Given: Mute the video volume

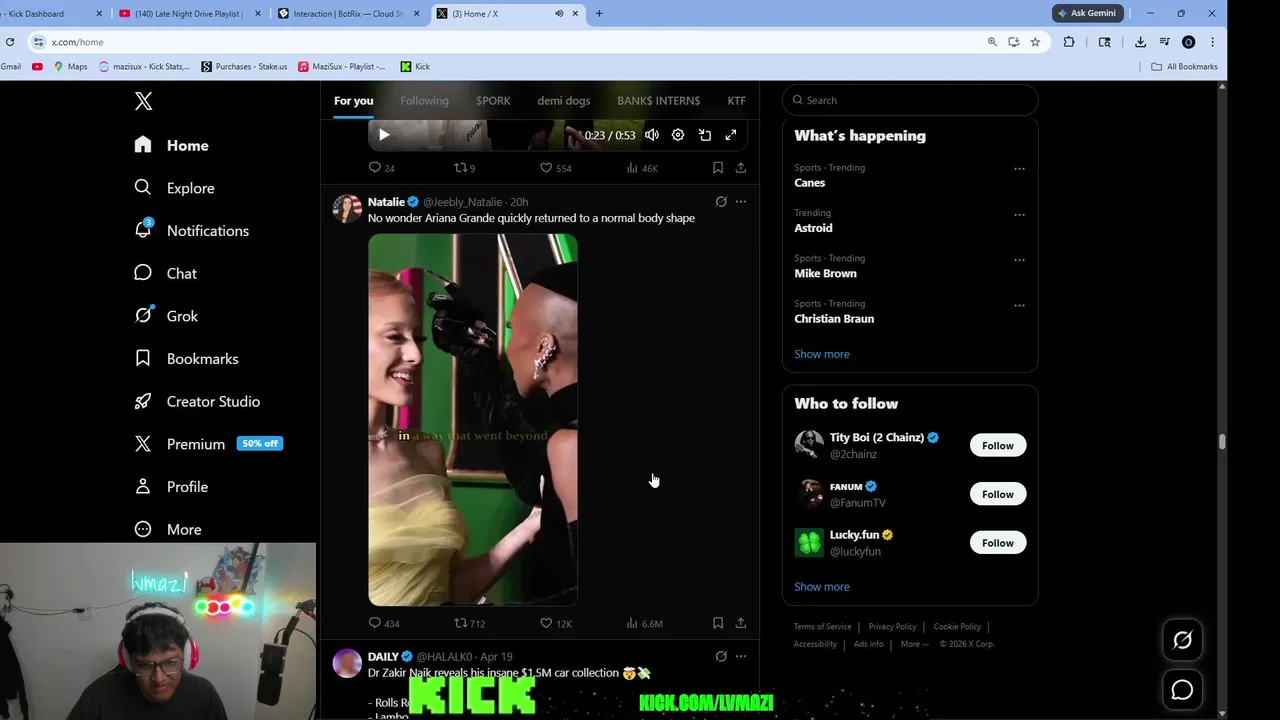Looking at the screenshot, I should (652, 135).
